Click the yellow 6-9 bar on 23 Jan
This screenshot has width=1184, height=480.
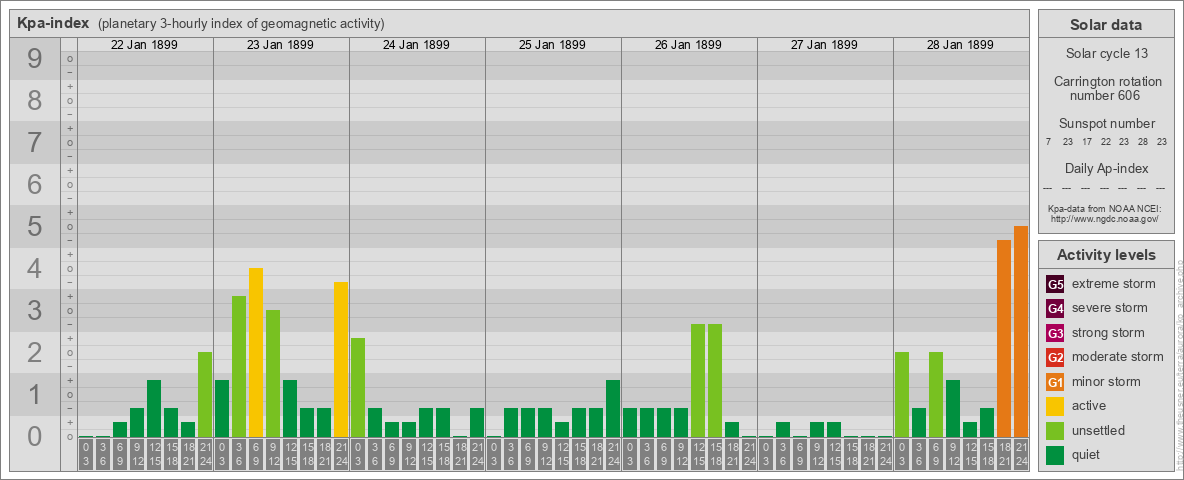pyautogui.click(x=256, y=352)
